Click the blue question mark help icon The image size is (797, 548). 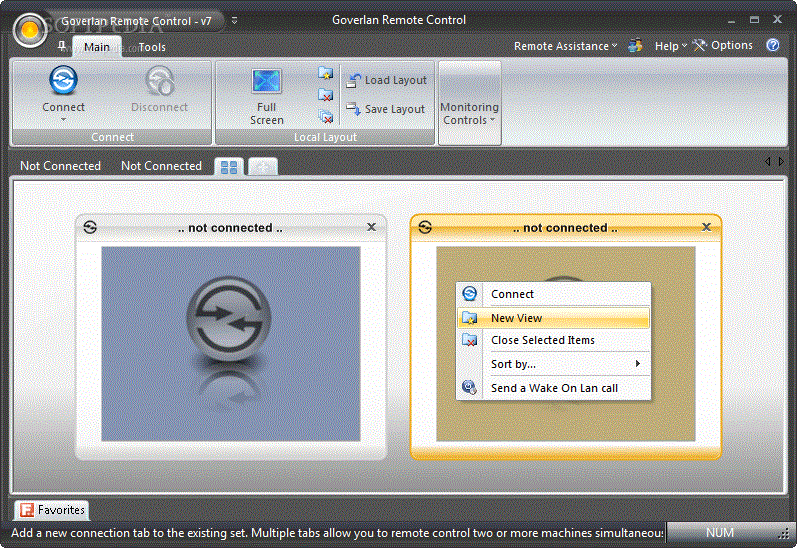[x=773, y=45]
